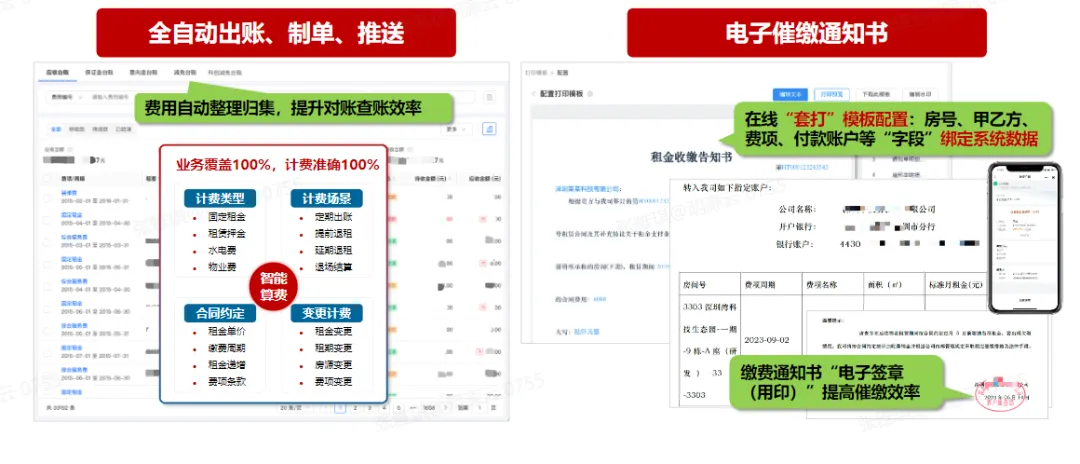Open the 更多 dropdown
The image size is (1080, 464).
coord(457,129)
